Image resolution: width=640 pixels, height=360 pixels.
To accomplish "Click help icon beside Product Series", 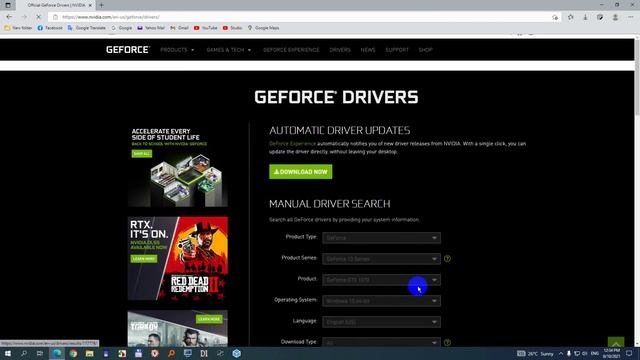I will pos(447,259).
